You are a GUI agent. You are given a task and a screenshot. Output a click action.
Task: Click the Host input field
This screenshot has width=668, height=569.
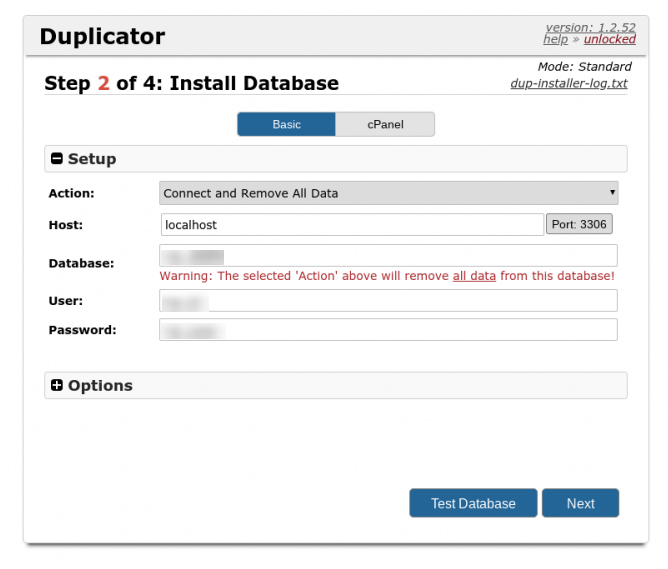(x=352, y=224)
